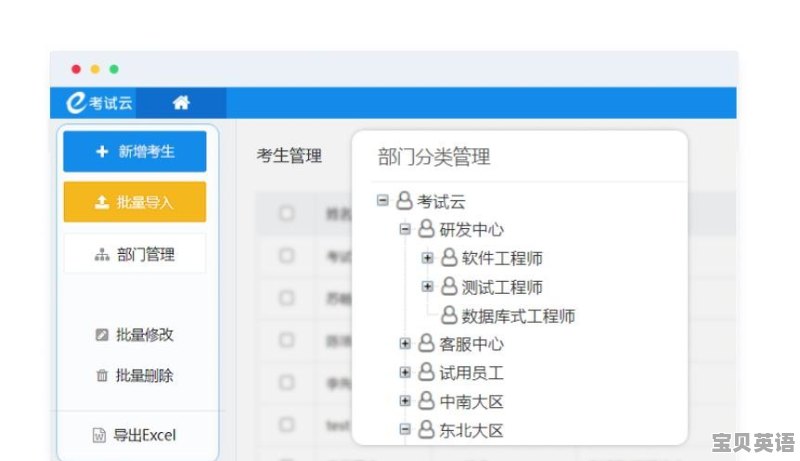Collapse the 研发中心 tree node
Screen dimensions: 800x461
pyautogui.click(x=405, y=229)
